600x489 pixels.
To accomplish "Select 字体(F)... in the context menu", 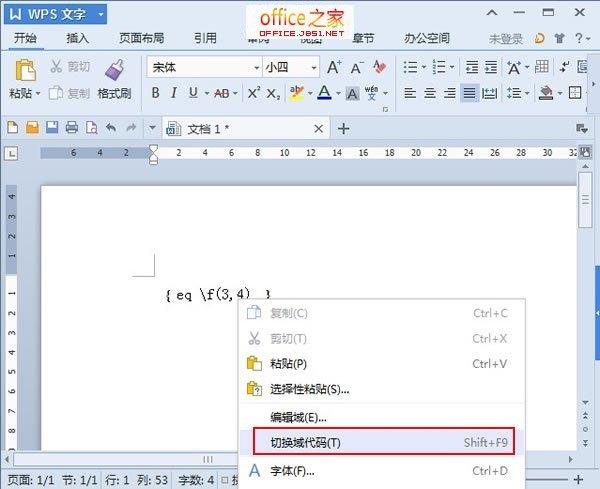I will point(382,471).
